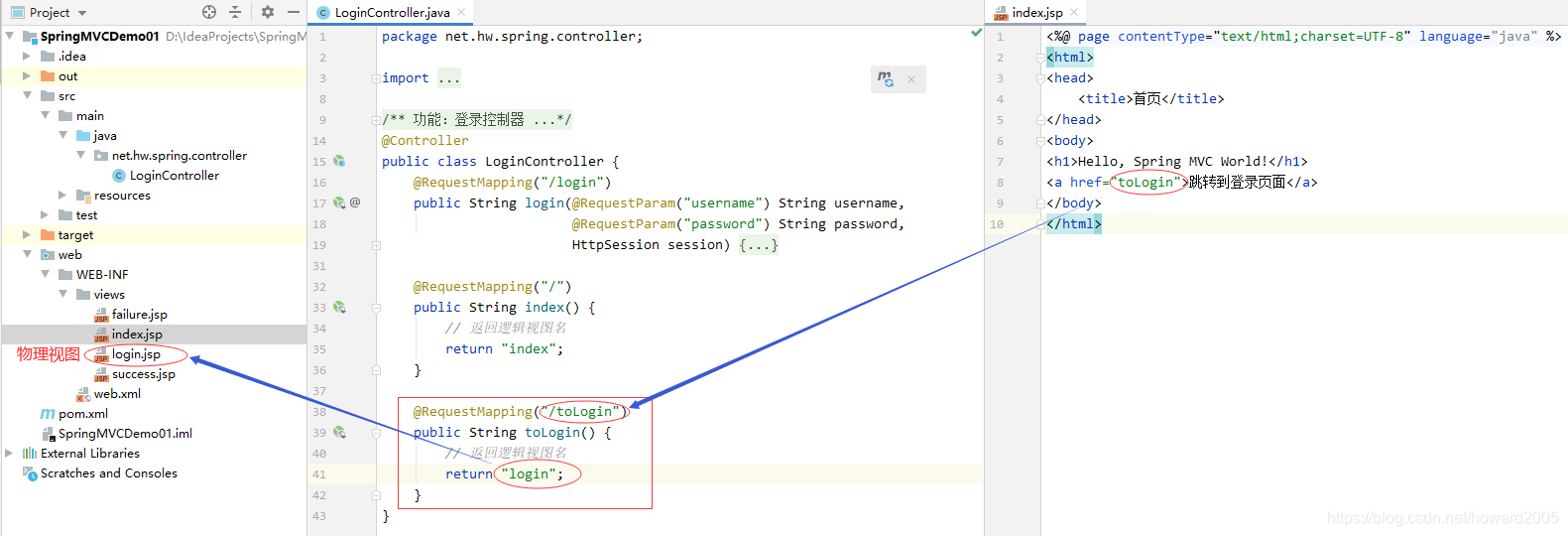
Task: Click return "index"; statement on line 35
Action: (505, 349)
